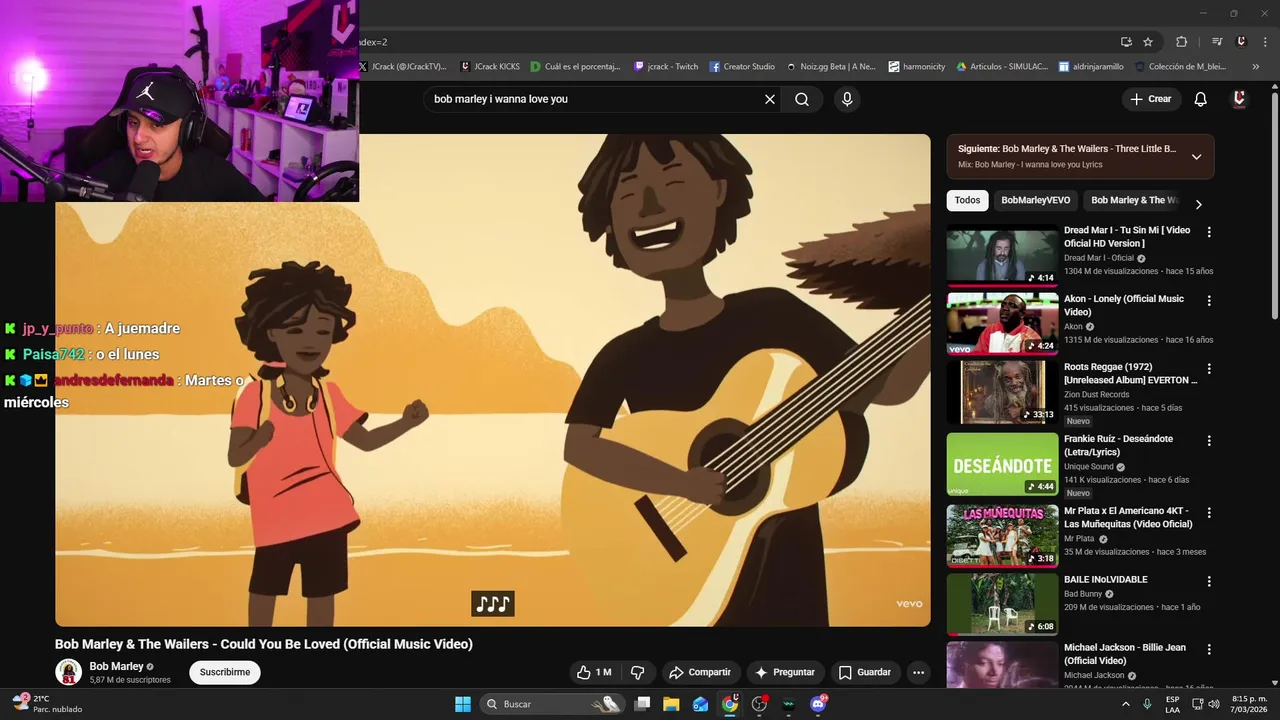
Task: Click the video title Could You Be Loved
Action: (264, 644)
